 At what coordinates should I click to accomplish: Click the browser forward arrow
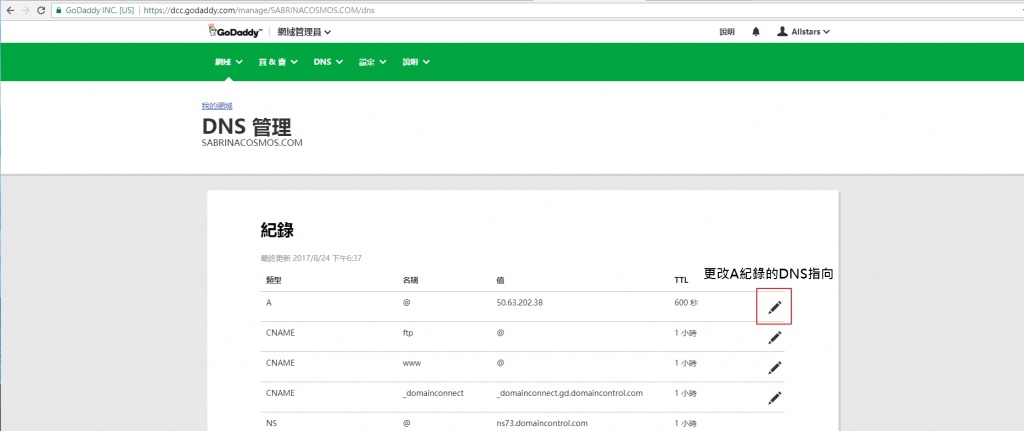[x=25, y=9]
